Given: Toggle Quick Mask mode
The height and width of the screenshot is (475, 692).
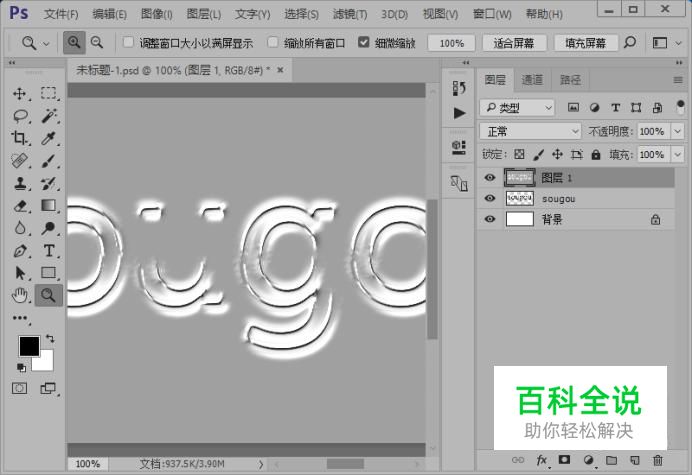Looking at the screenshot, I should tap(19, 388).
